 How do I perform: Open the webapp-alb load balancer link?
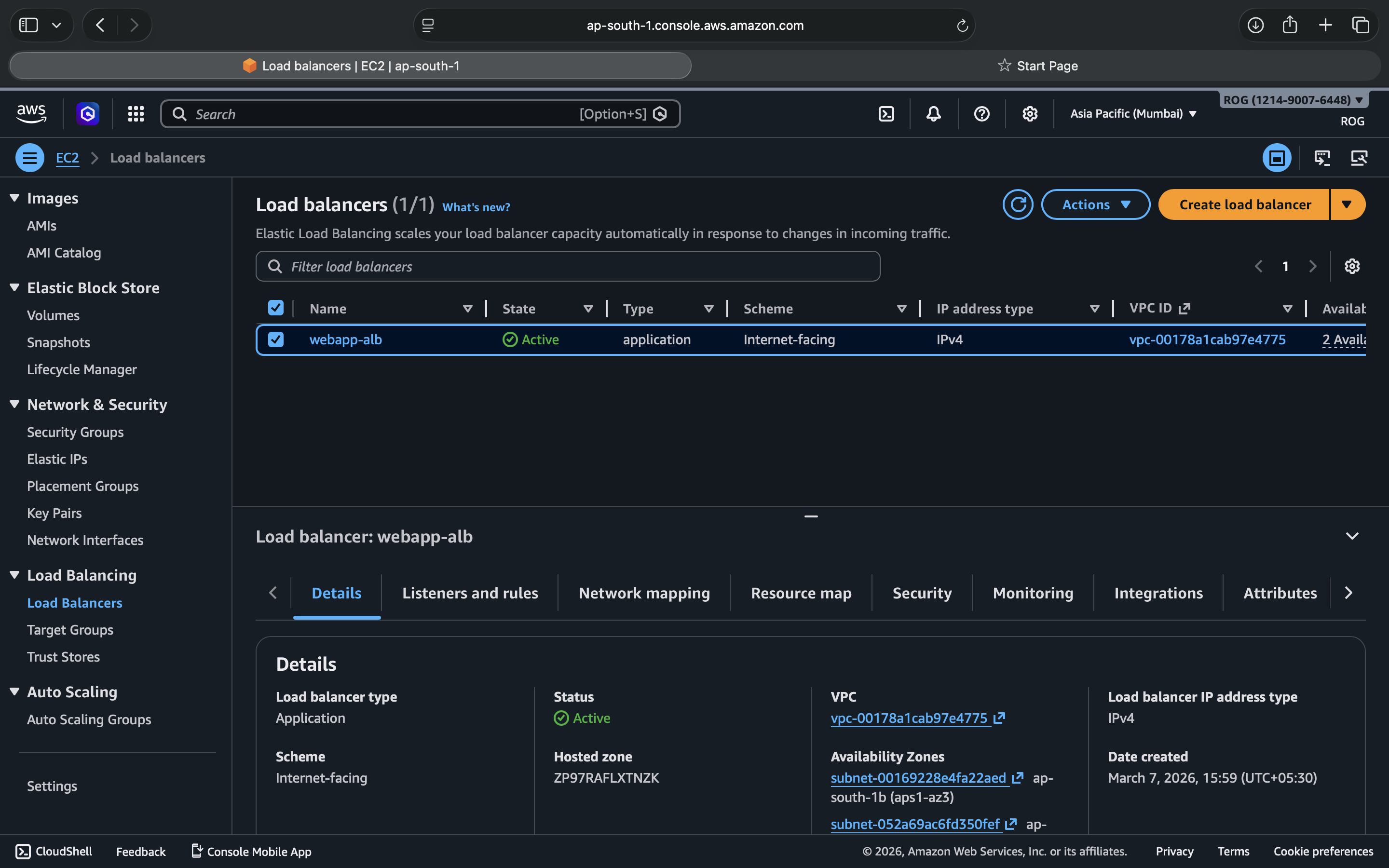point(345,339)
